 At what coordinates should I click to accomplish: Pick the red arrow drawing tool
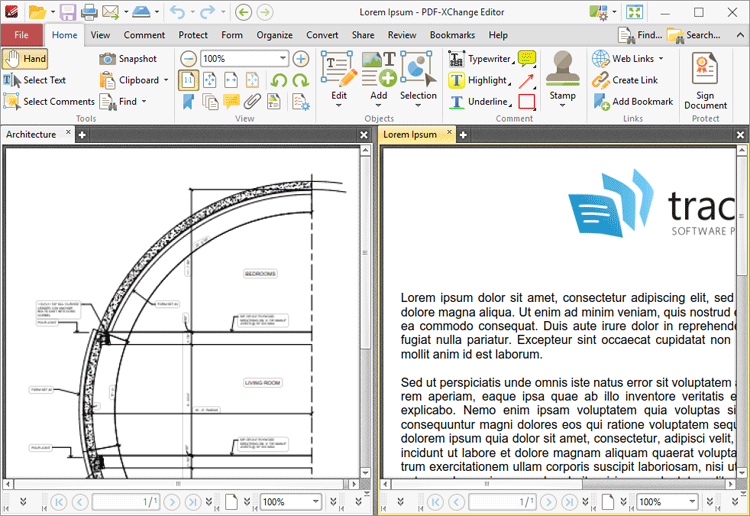pos(526,80)
